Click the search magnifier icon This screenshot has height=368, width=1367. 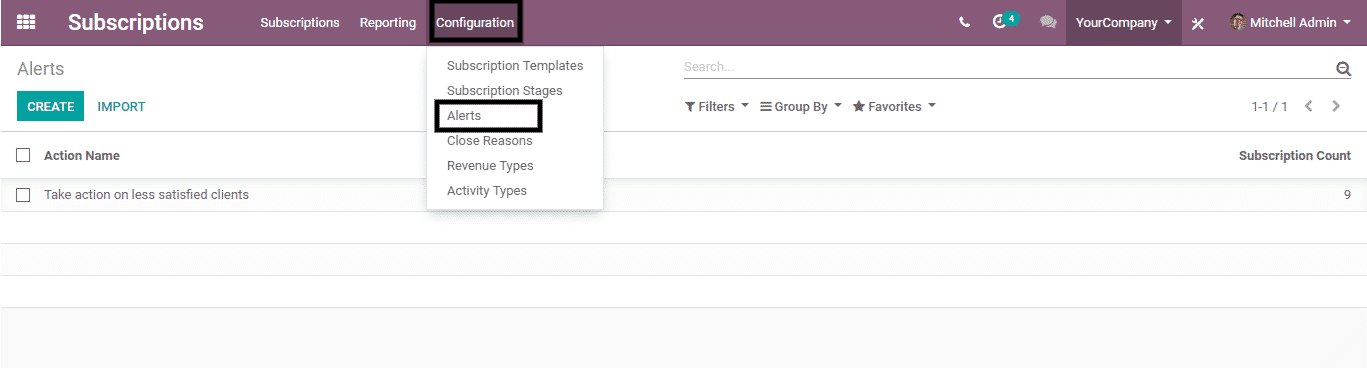(1343, 68)
